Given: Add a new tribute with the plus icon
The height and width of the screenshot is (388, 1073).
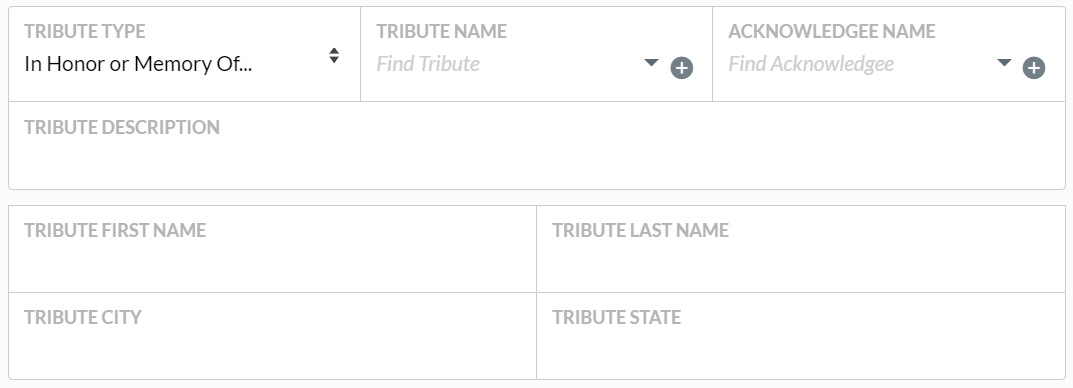Looking at the screenshot, I should (x=682, y=68).
